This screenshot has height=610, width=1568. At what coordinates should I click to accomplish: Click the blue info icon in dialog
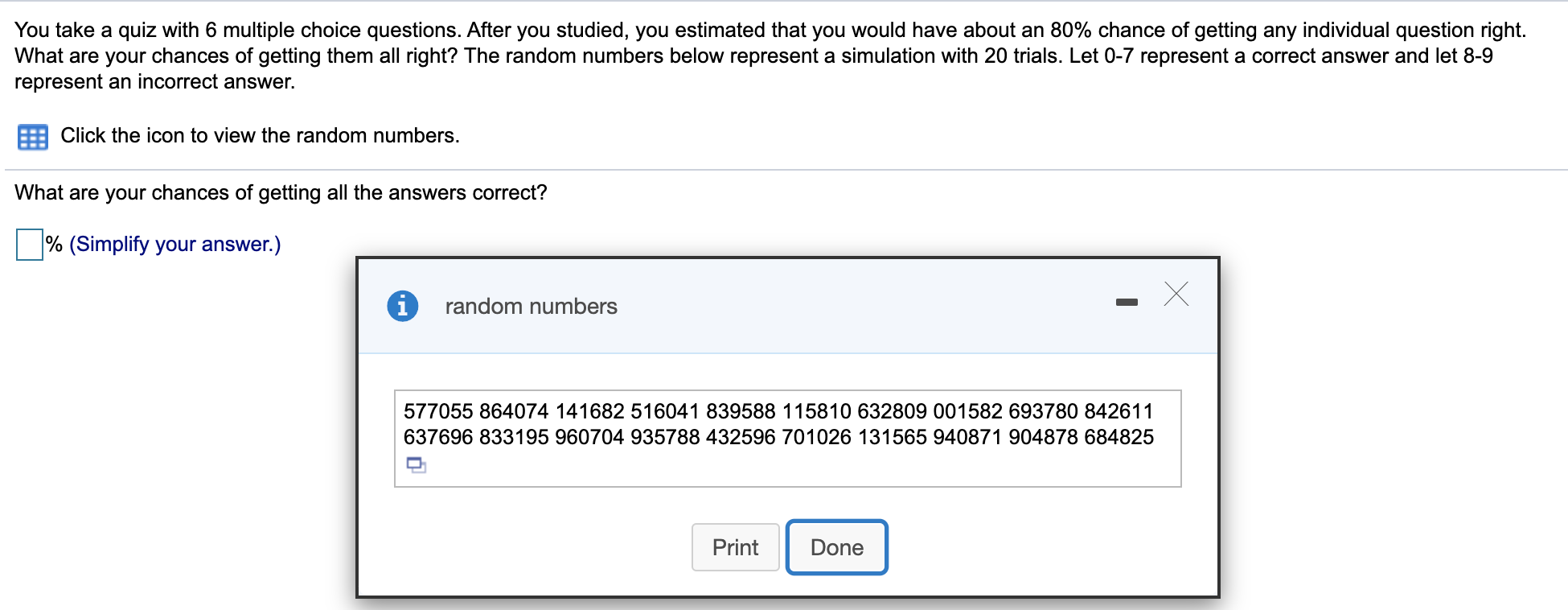tap(402, 306)
